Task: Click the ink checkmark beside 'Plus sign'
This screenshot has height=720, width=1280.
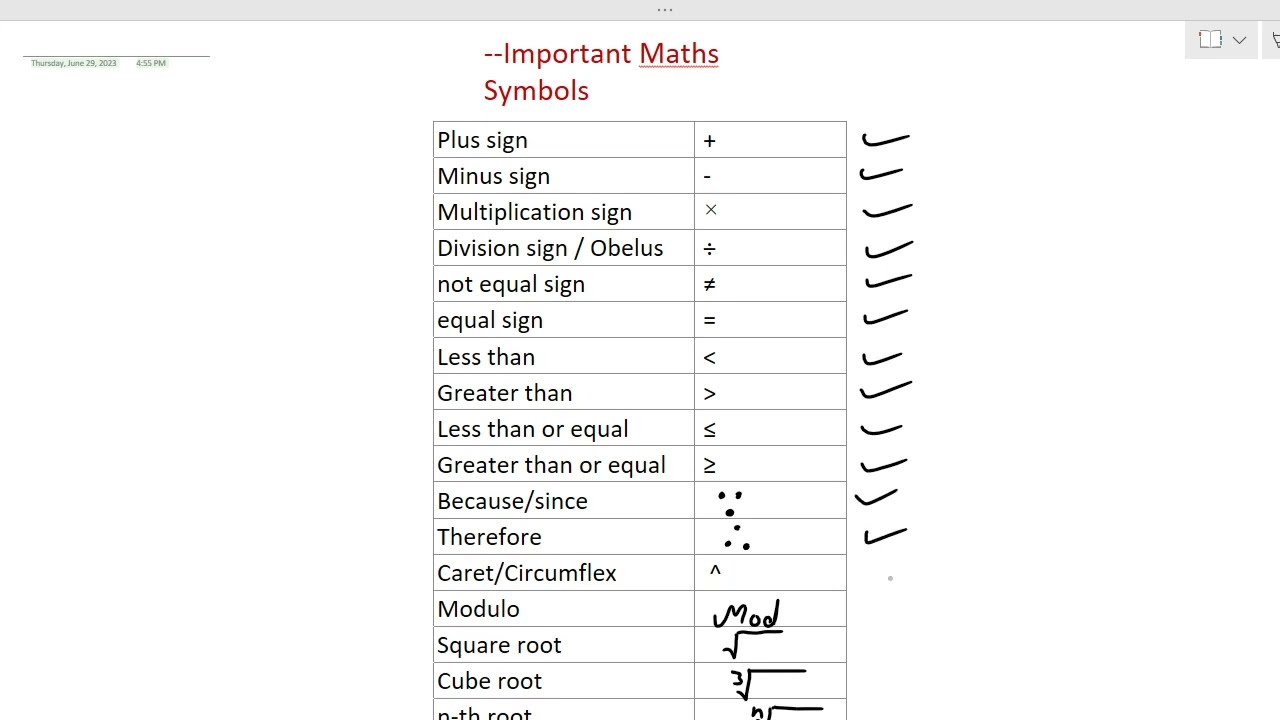Action: 885,140
